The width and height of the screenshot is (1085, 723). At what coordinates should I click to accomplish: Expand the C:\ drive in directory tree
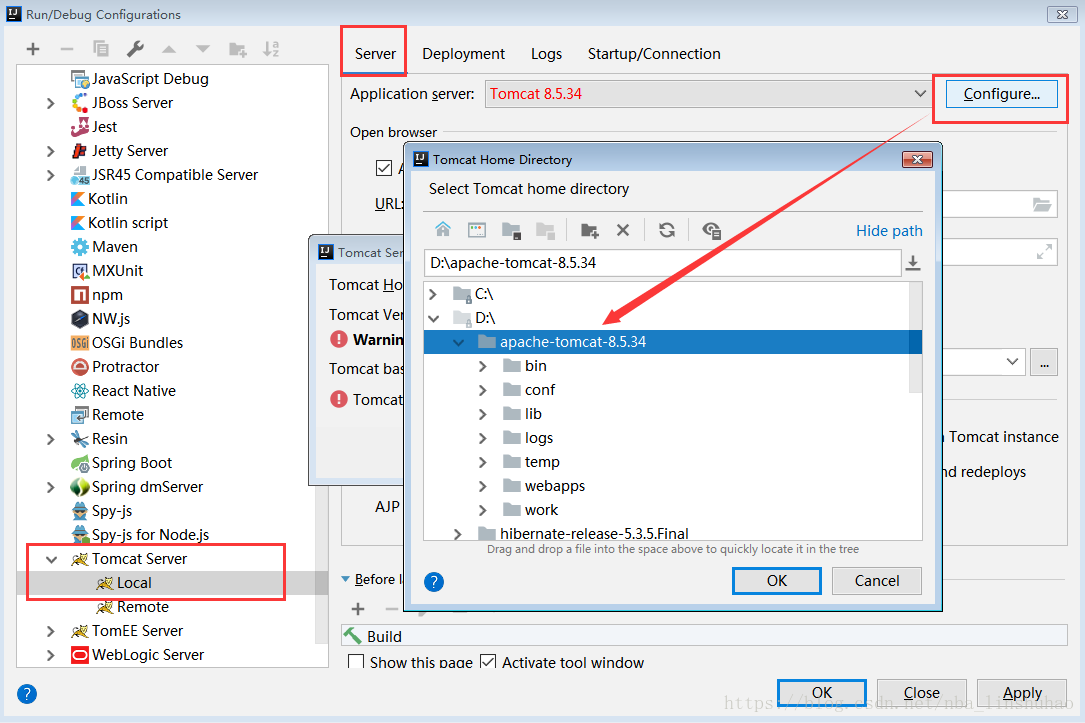click(433, 294)
